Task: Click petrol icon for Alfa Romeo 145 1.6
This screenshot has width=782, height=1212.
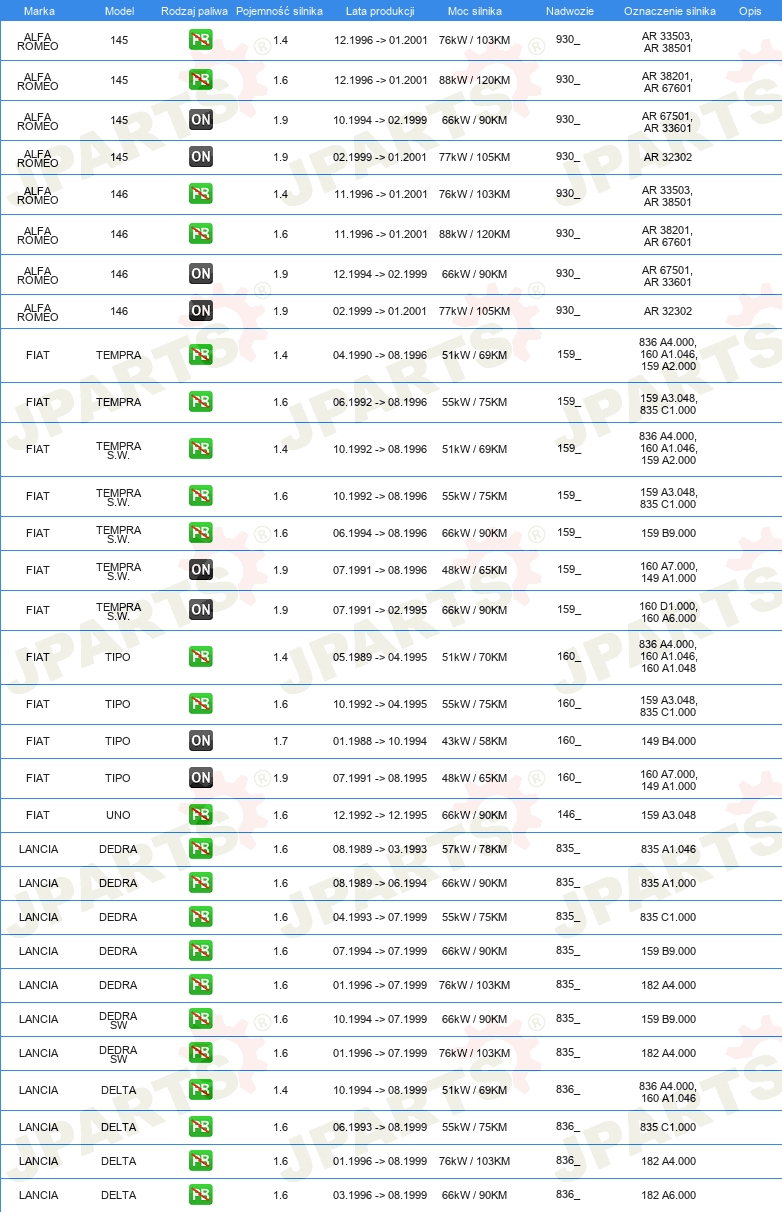Action: (201, 80)
